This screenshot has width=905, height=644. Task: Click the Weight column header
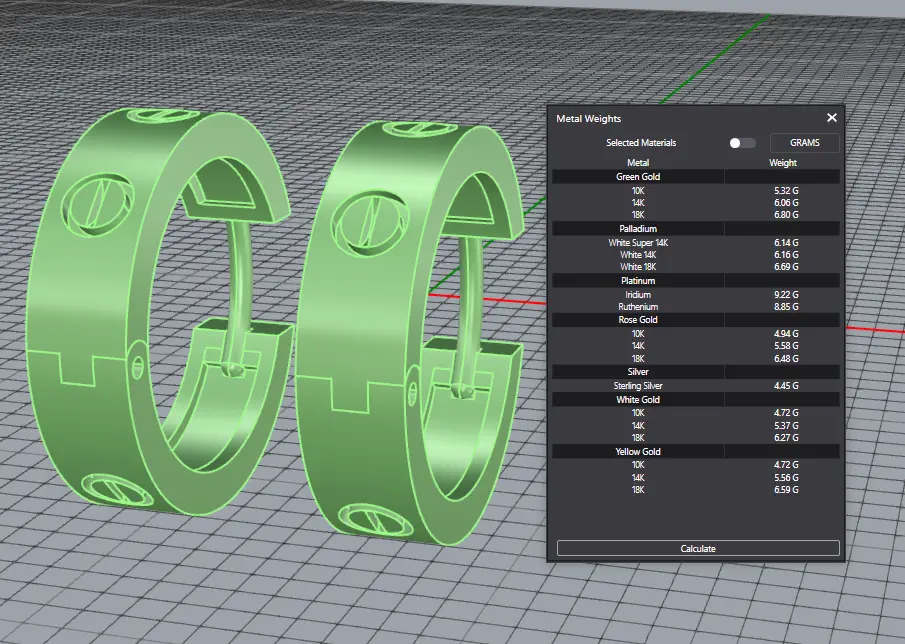tap(783, 162)
